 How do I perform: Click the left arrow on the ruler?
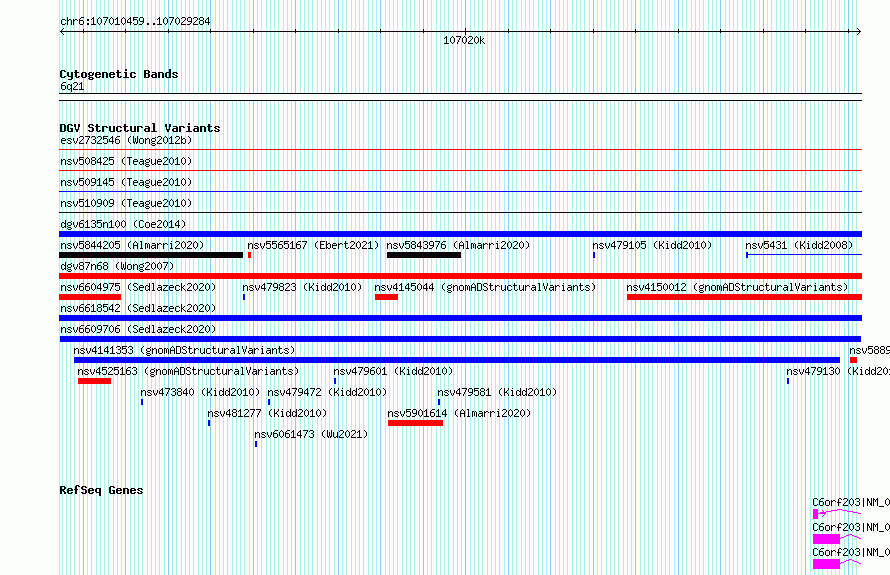(62, 31)
